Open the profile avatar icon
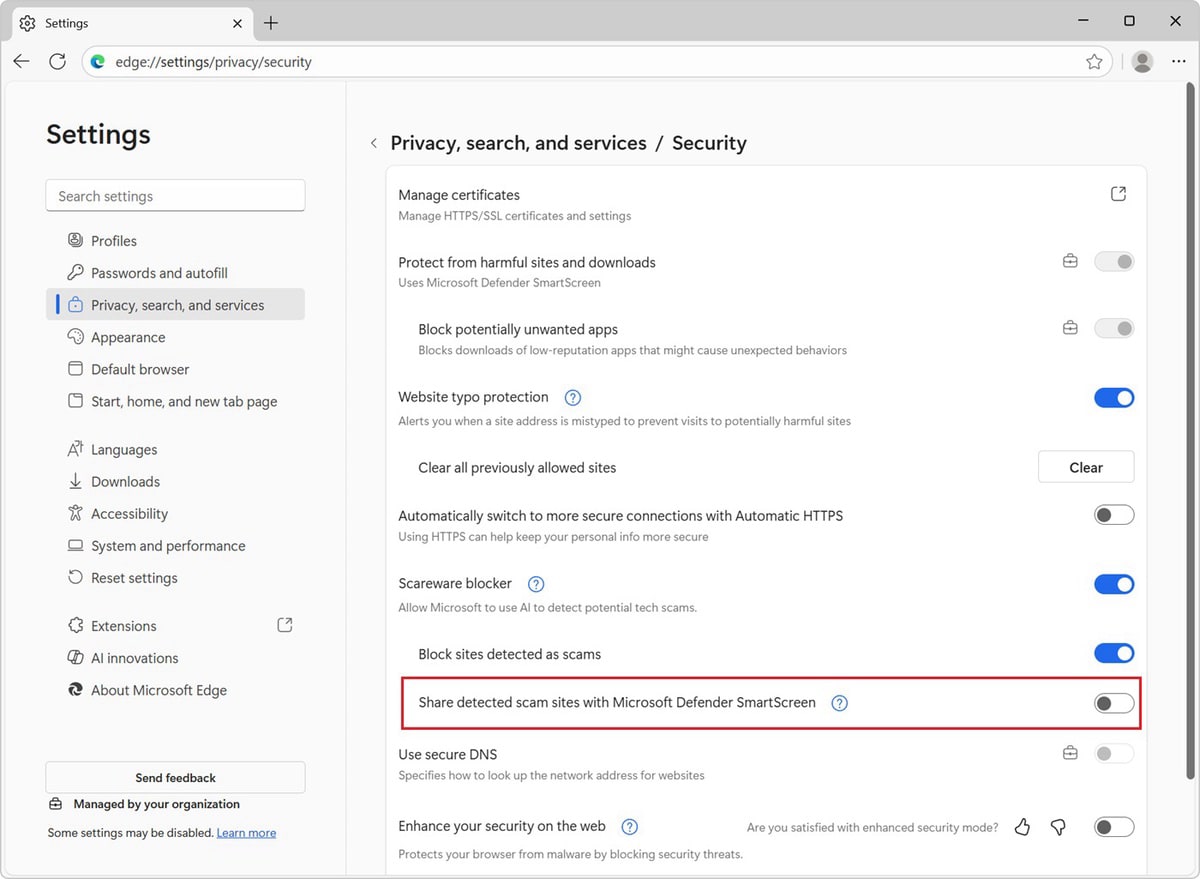The height and width of the screenshot is (879, 1200). coord(1142,62)
